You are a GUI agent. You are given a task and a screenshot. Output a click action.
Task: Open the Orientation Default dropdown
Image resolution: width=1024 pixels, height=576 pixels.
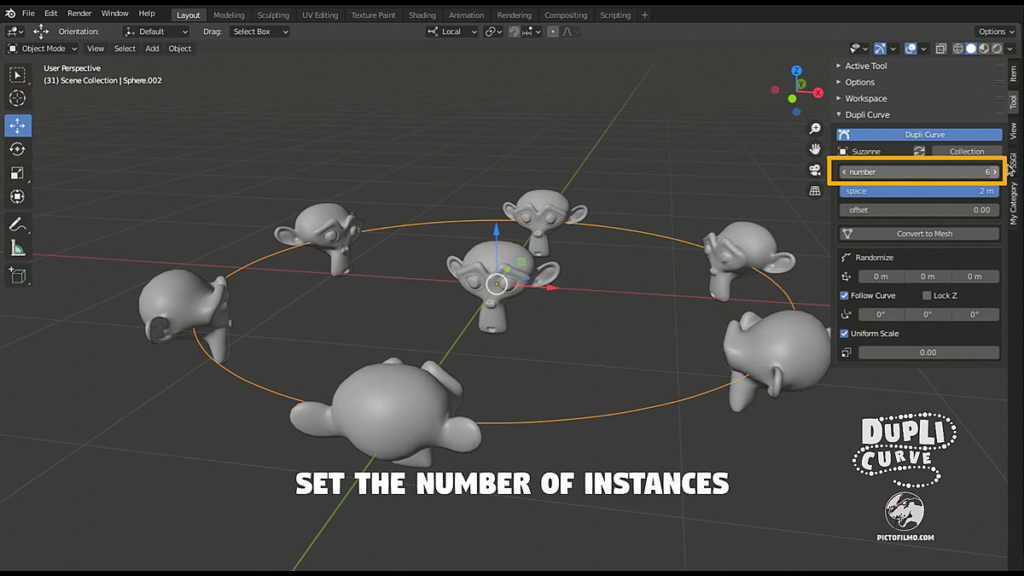click(156, 31)
